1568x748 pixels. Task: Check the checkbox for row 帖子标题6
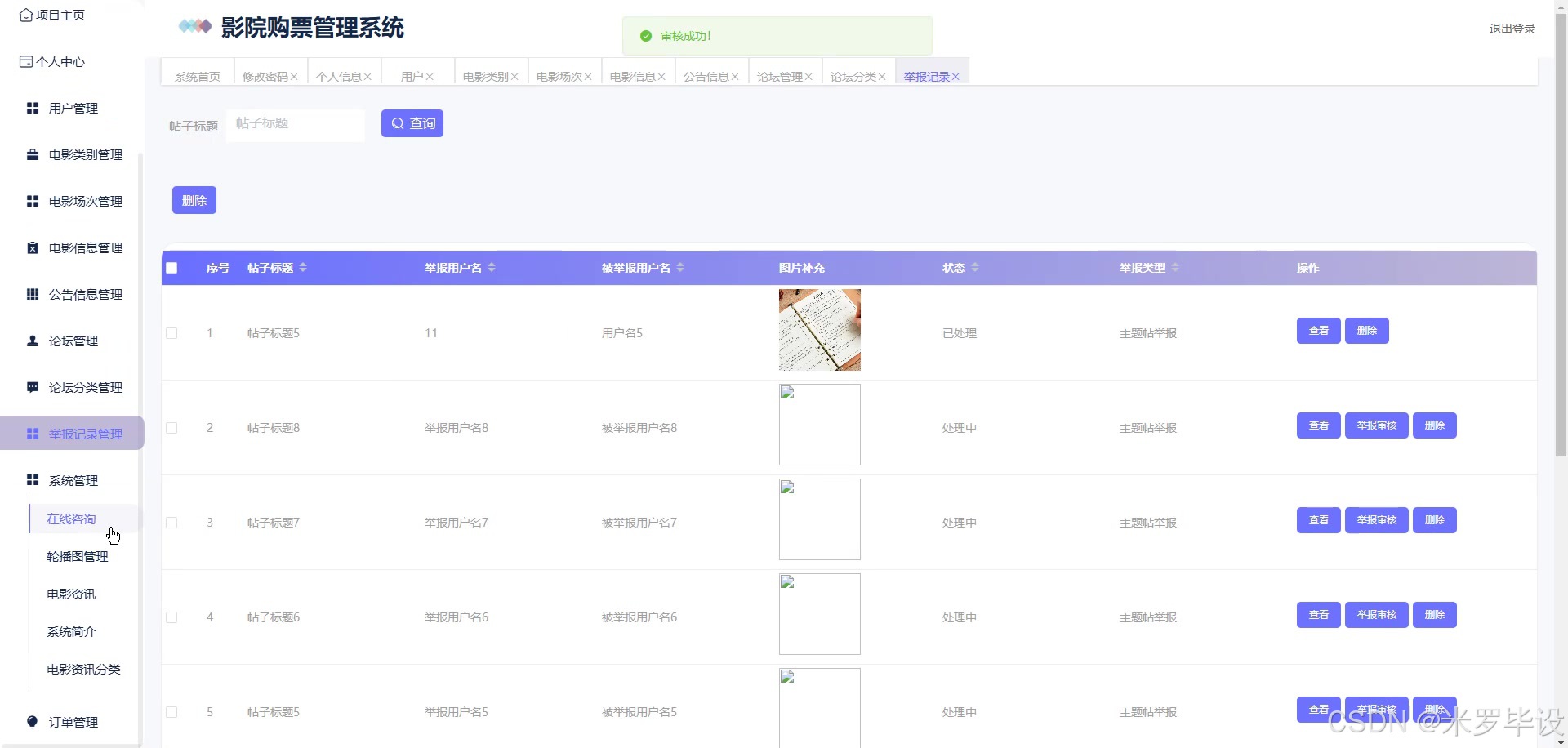171,617
